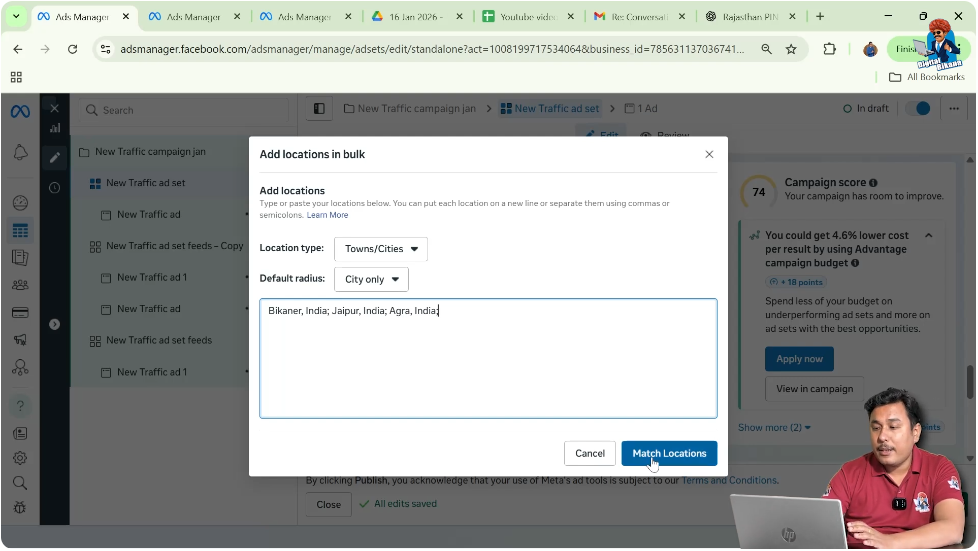This screenshot has width=978, height=551.
Task: Open the Location type Towns/Cities dropdown
Action: pyautogui.click(x=380, y=249)
